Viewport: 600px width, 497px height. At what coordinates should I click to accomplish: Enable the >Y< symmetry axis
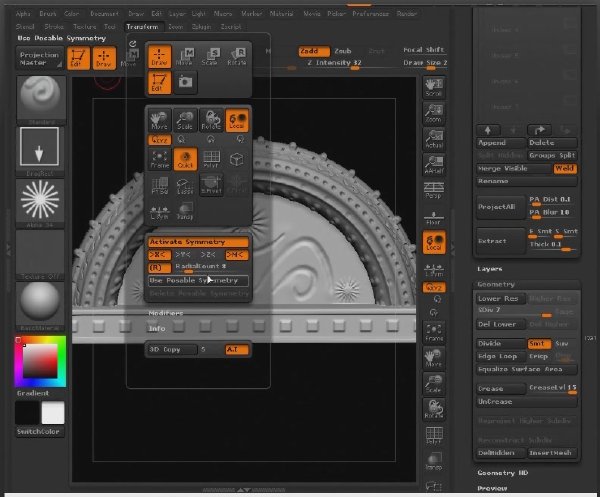(x=184, y=255)
